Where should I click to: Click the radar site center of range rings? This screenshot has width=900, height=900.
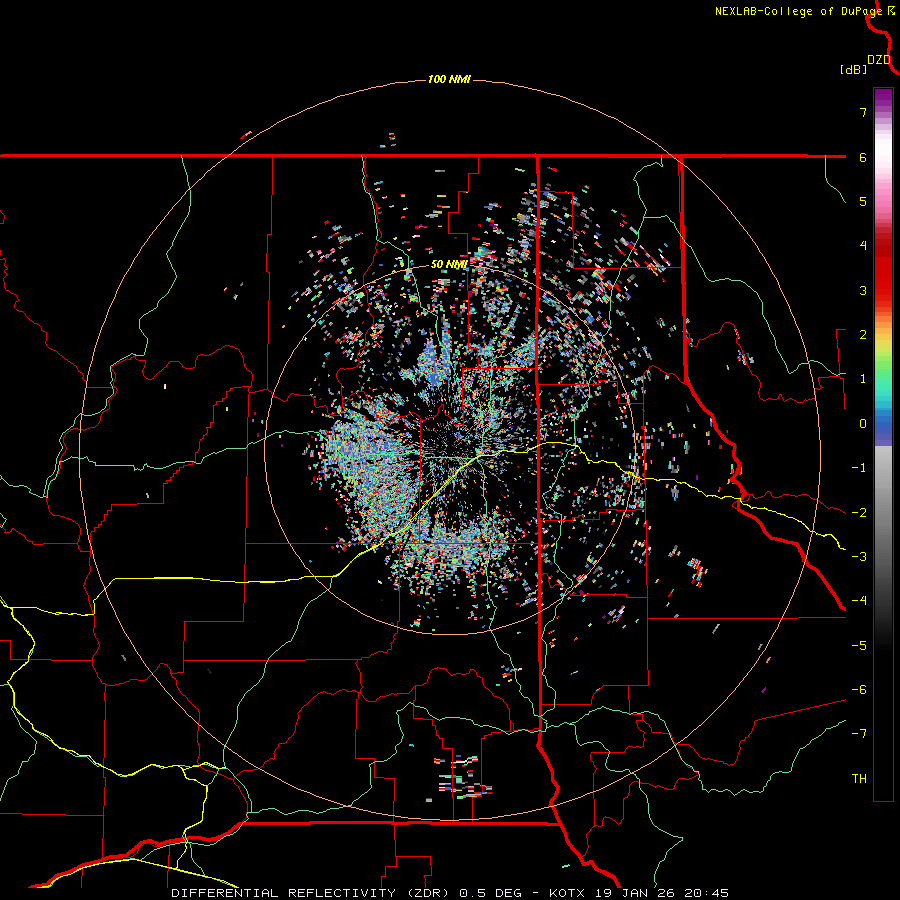point(449,450)
